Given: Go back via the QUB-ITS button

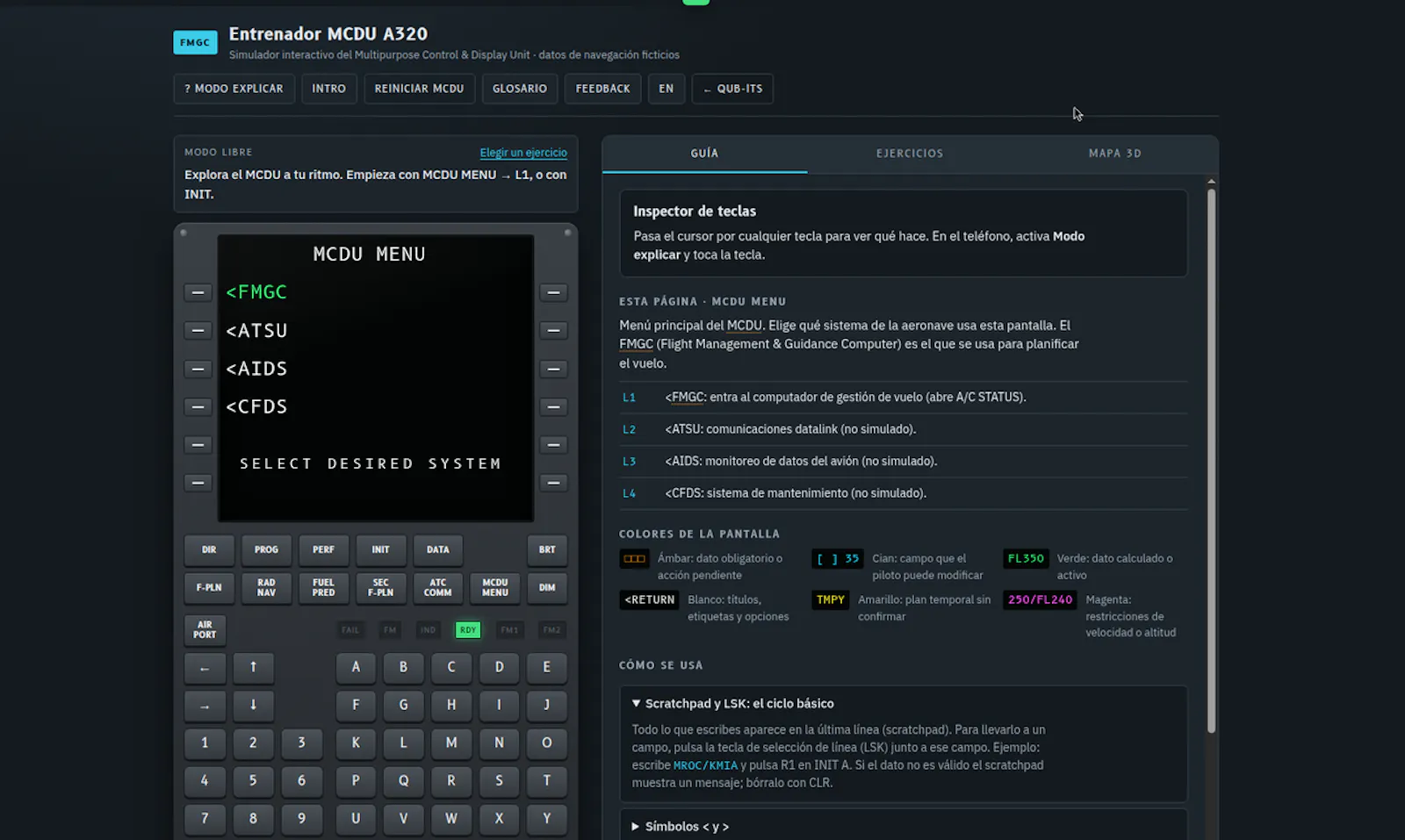Looking at the screenshot, I should pos(732,89).
